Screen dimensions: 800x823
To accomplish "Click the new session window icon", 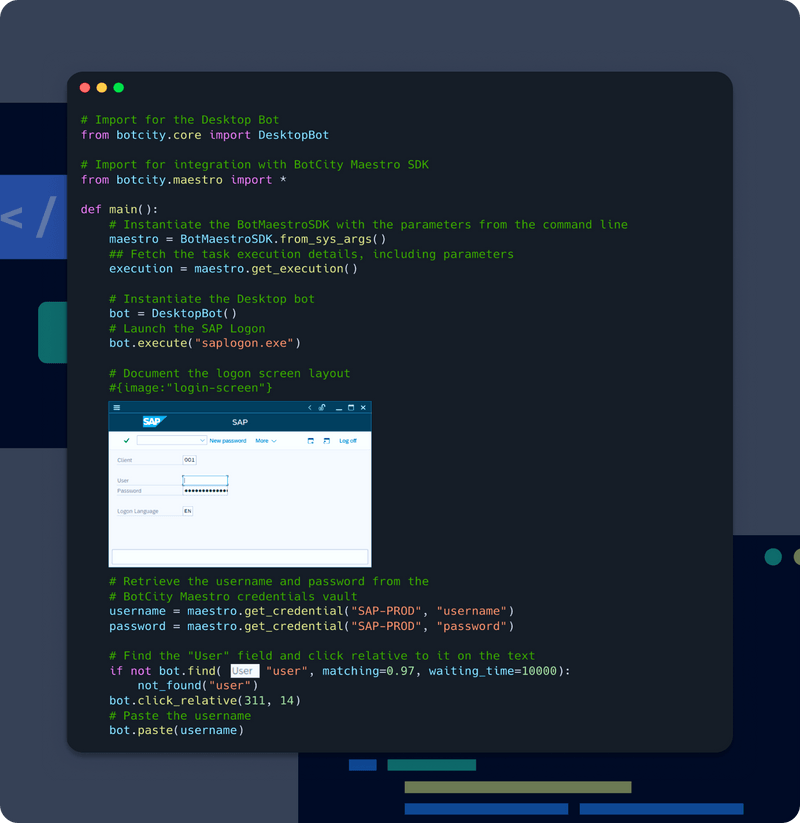I will tap(311, 440).
